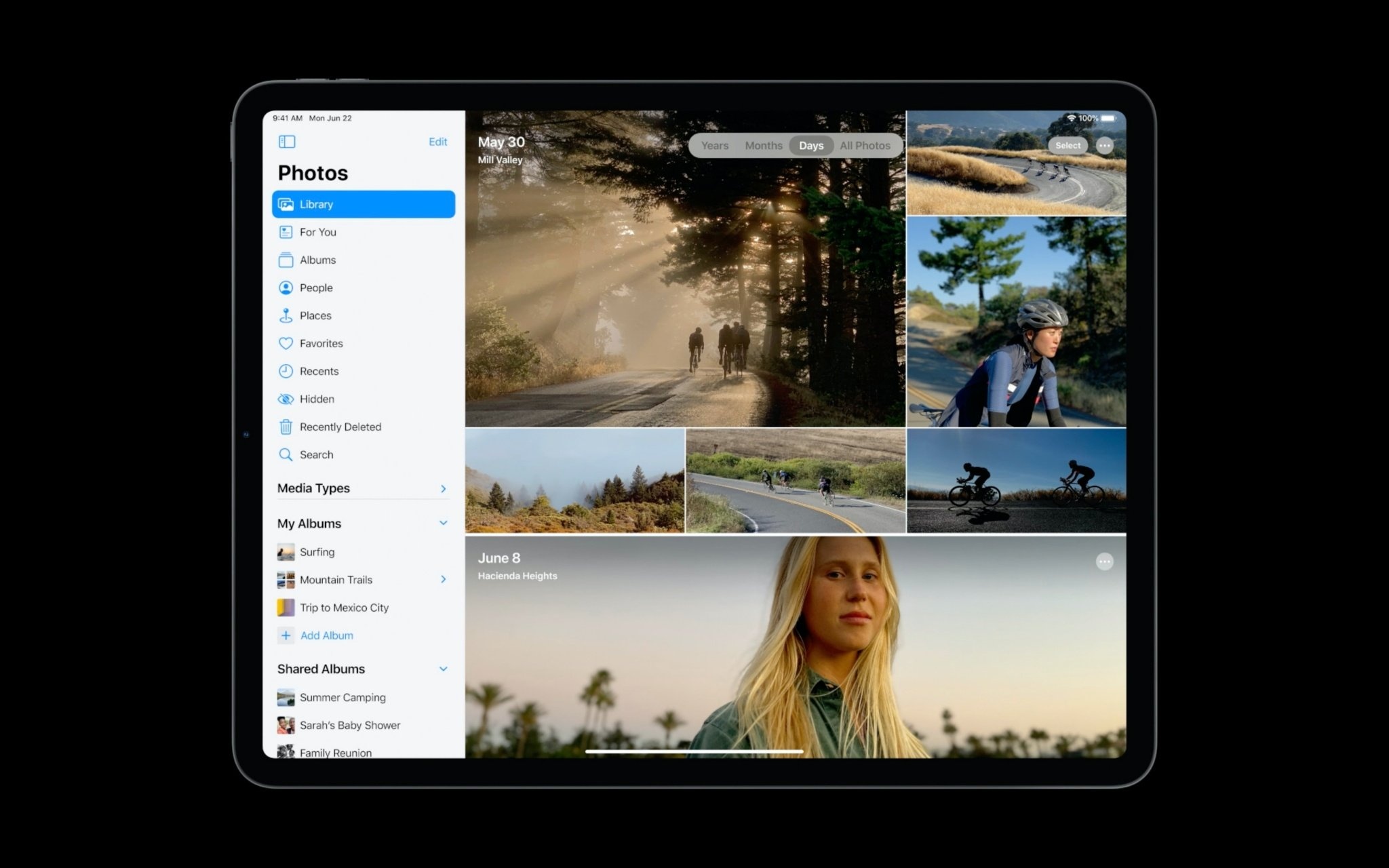Open the June 8 options ellipsis
Screen dimensions: 1389x868
1105,561
